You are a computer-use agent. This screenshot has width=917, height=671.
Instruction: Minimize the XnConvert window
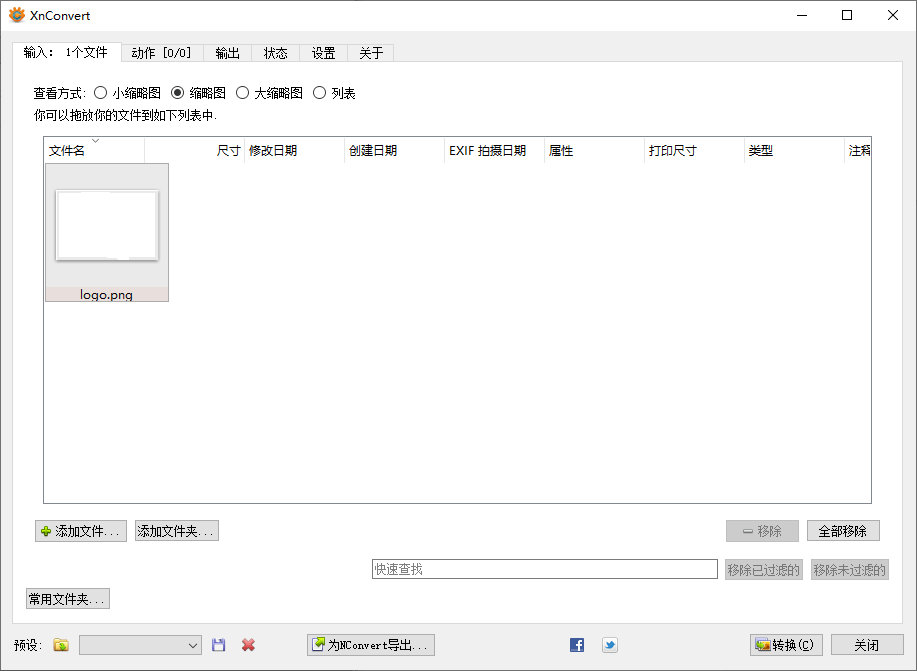[802, 15]
